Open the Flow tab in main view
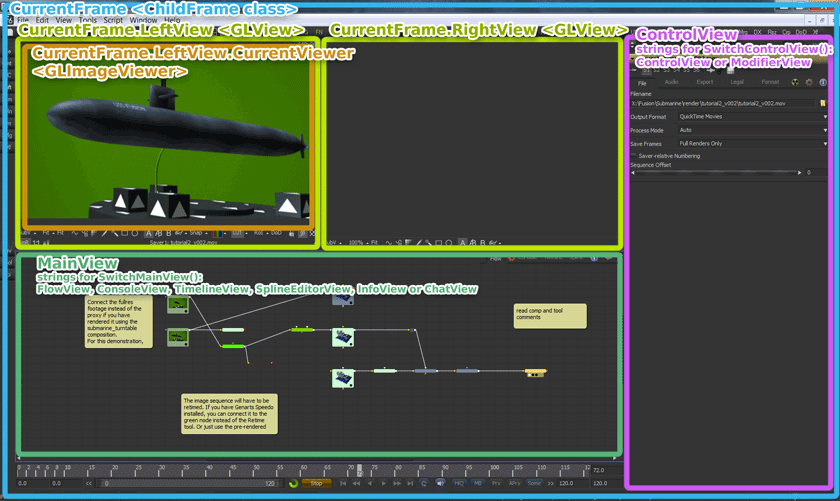Image resolution: width=840 pixels, height=501 pixels. tap(496, 259)
